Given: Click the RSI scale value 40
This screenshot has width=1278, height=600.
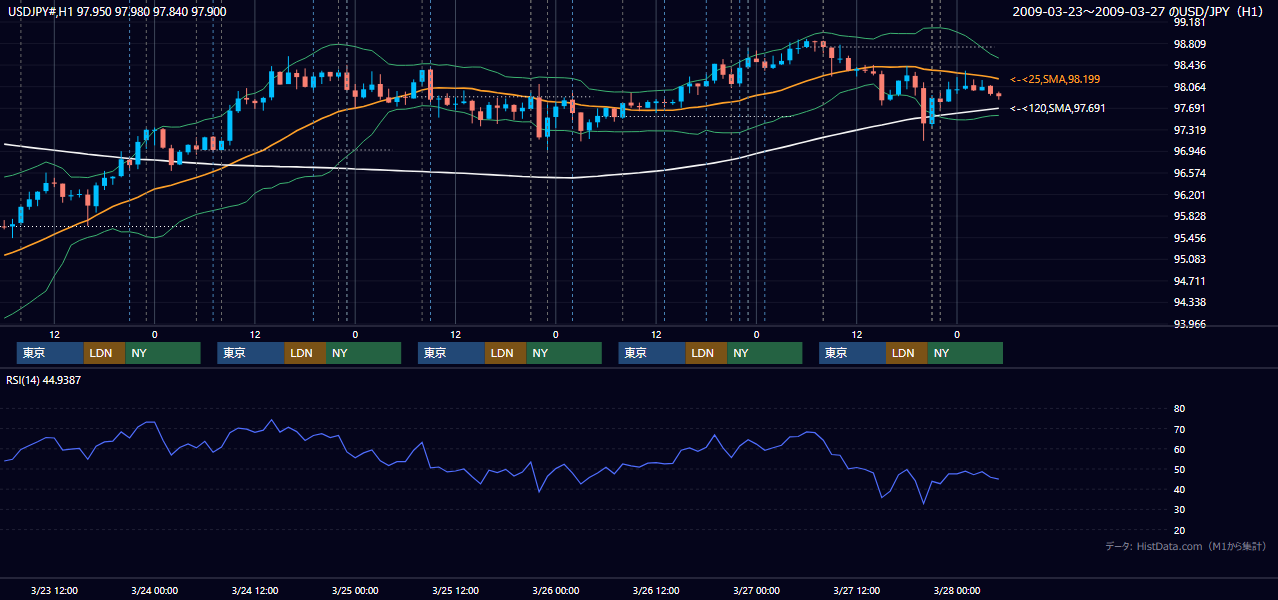Looking at the screenshot, I should click(x=1179, y=489).
